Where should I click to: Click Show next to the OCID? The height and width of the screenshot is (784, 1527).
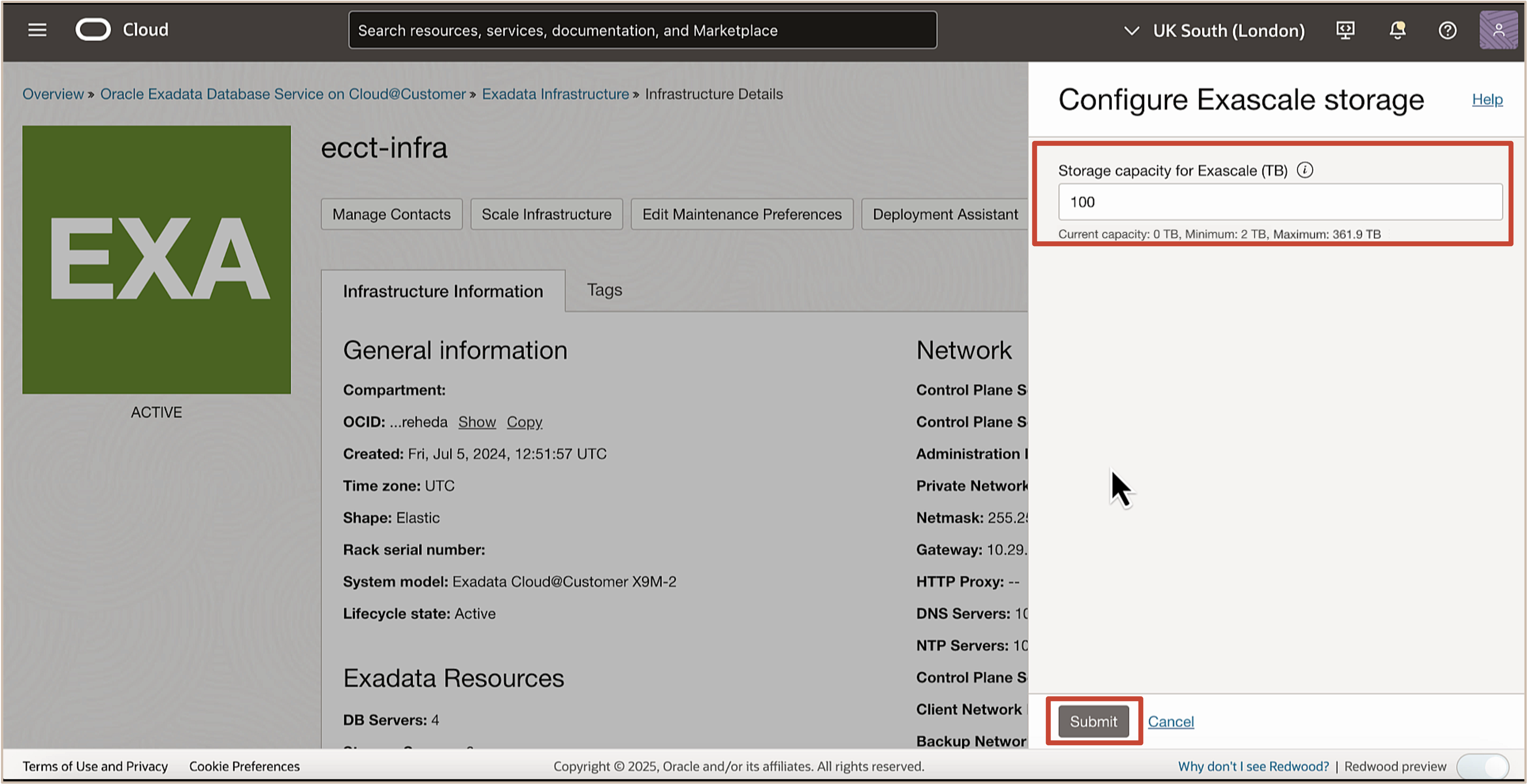[477, 422]
